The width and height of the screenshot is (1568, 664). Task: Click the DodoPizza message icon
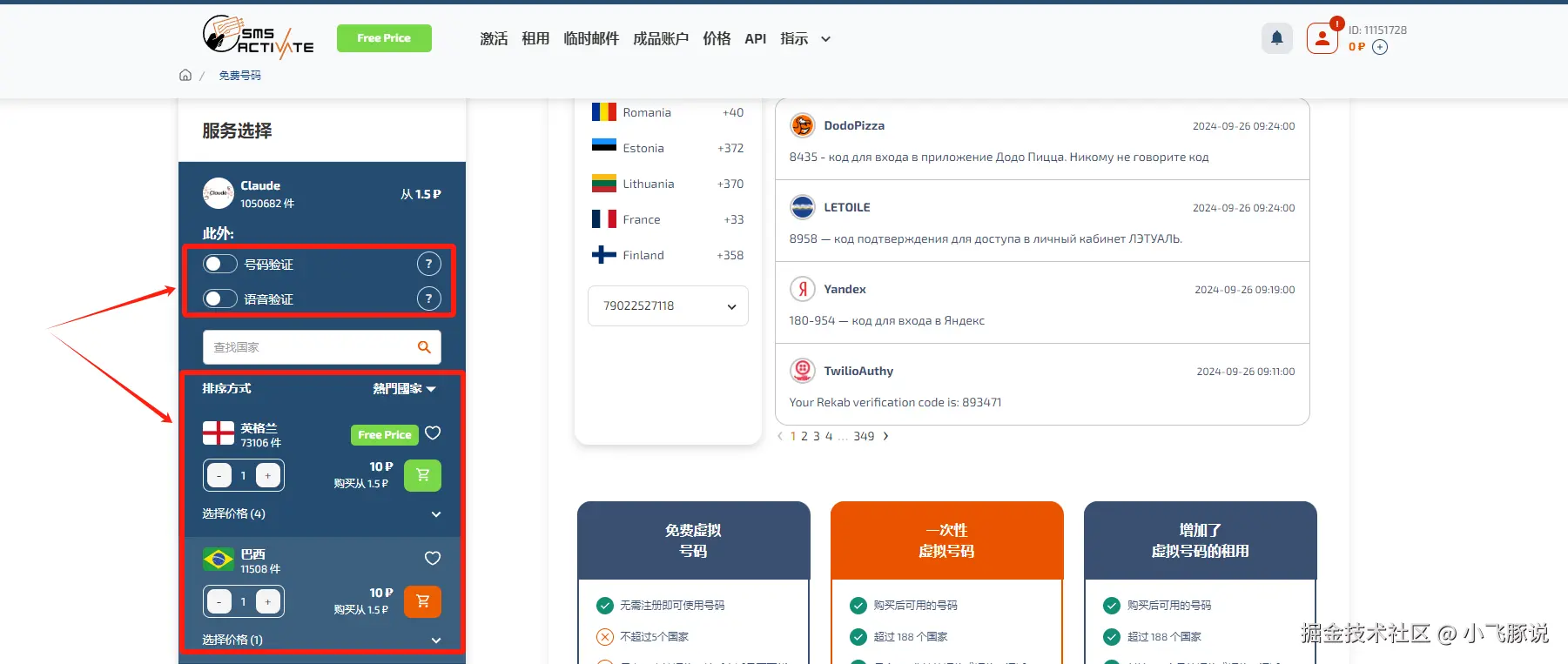[802, 125]
